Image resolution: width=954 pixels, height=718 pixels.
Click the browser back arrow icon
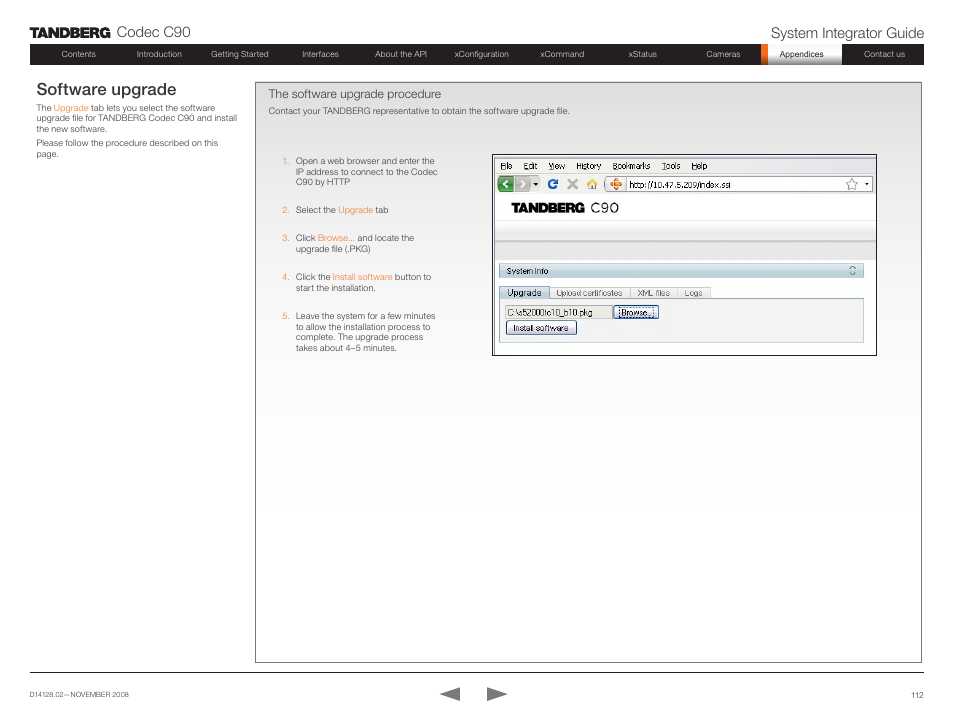(506, 184)
